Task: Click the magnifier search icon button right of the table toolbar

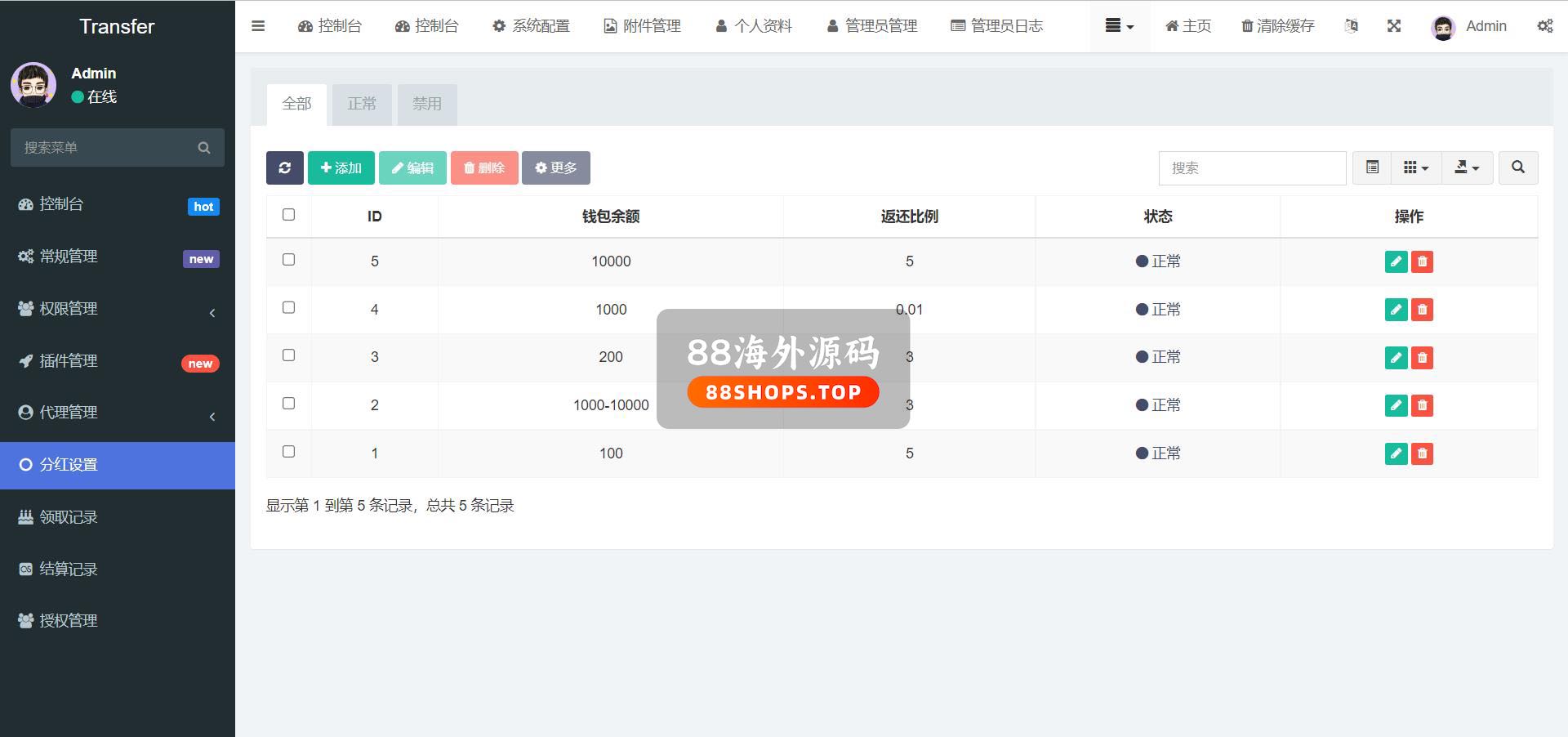Action: [1517, 167]
